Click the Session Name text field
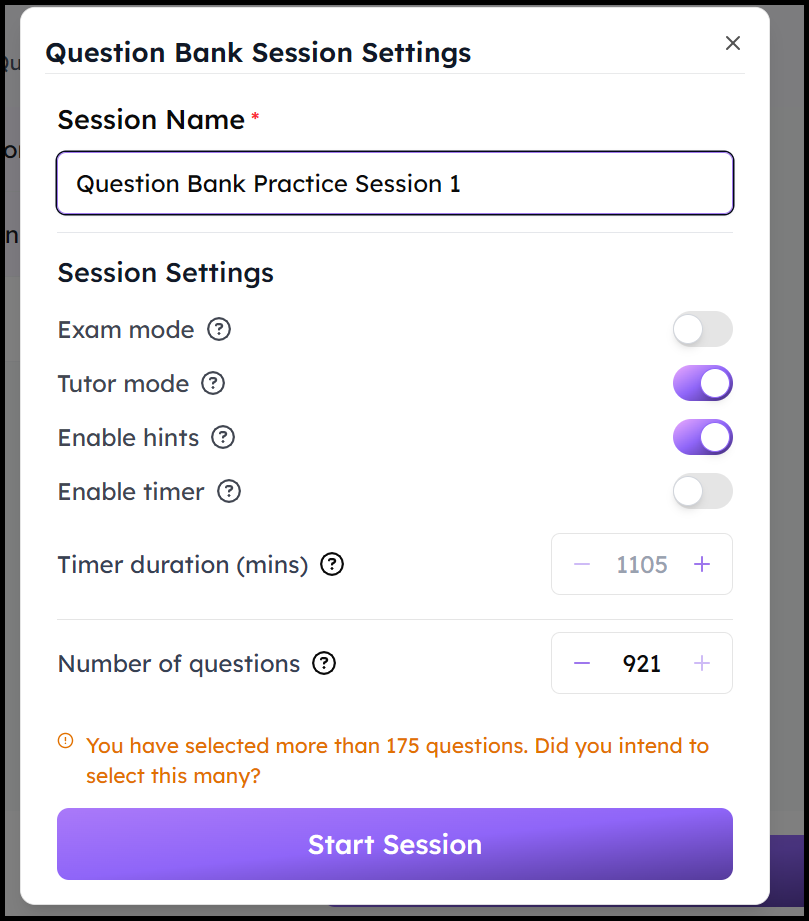This screenshot has height=921, width=809. pyautogui.click(x=395, y=183)
